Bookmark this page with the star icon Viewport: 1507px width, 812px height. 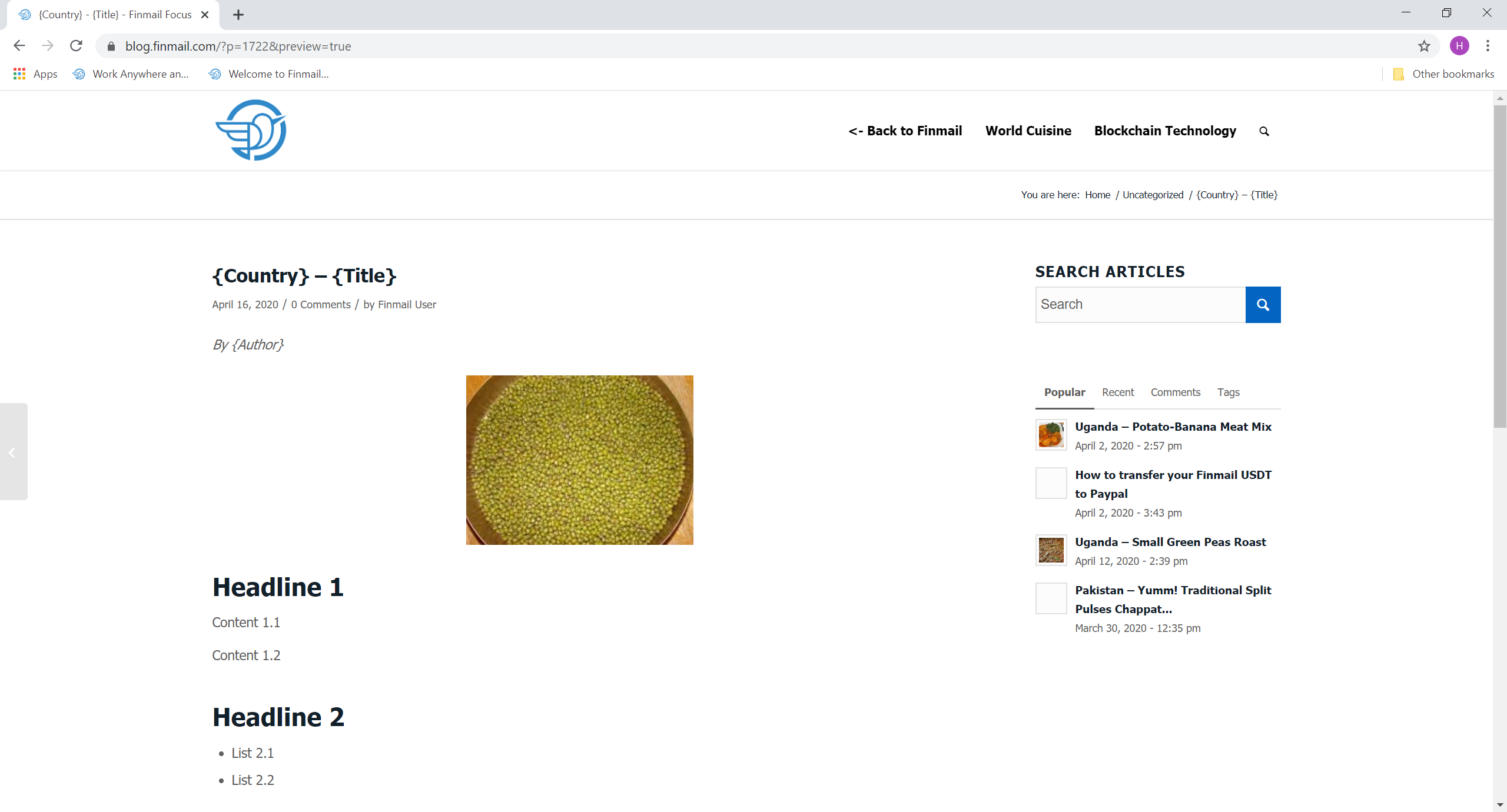pos(1424,46)
